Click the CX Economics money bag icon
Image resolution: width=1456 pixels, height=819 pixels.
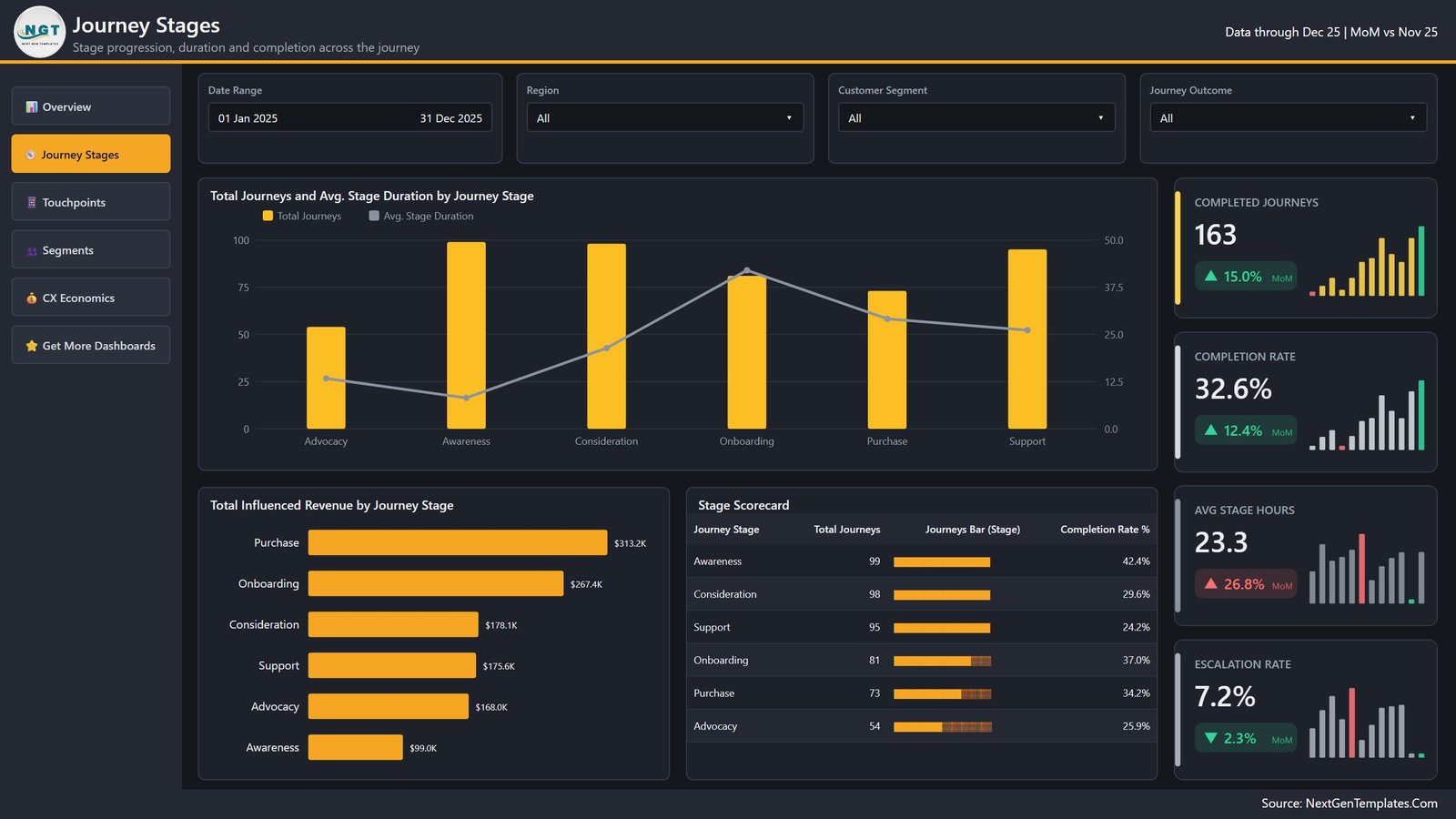32,298
